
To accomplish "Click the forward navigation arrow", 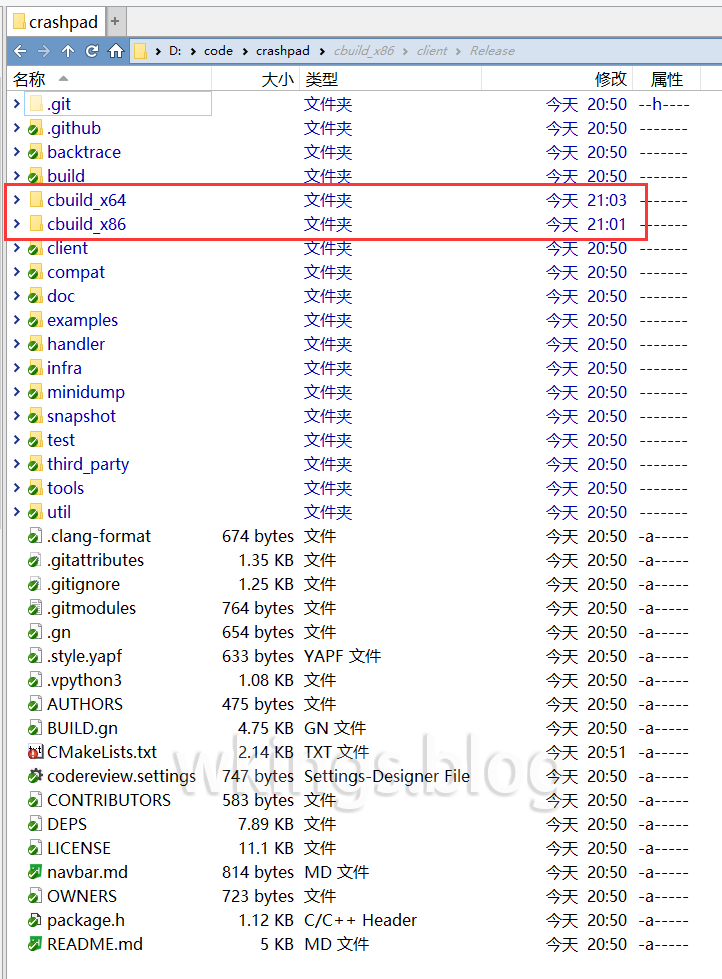I will (x=44, y=51).
